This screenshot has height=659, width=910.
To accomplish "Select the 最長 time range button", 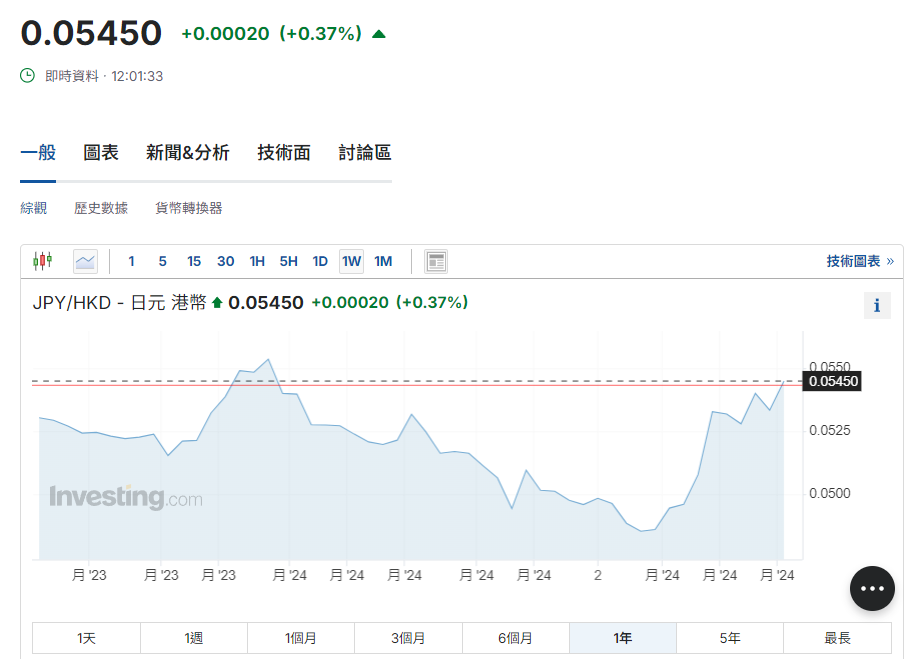I will (837, 638).
